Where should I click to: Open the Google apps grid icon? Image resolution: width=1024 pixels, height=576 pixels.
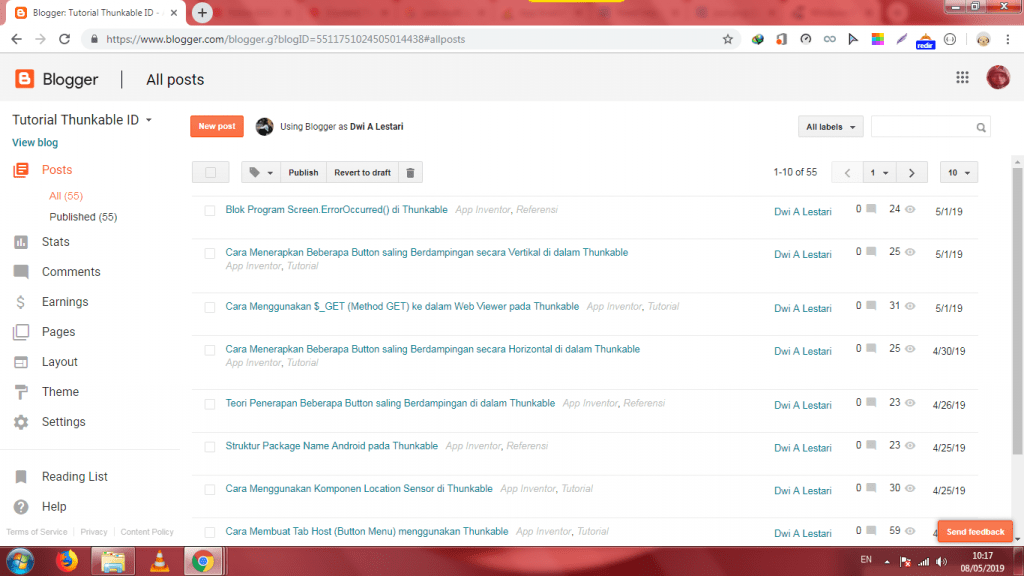962,78
